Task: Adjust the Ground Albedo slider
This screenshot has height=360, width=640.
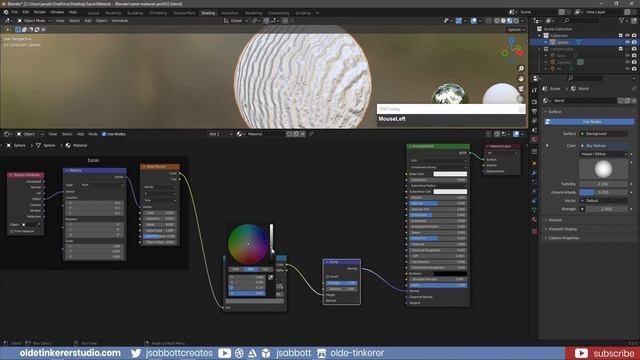Action: (603, 192)
